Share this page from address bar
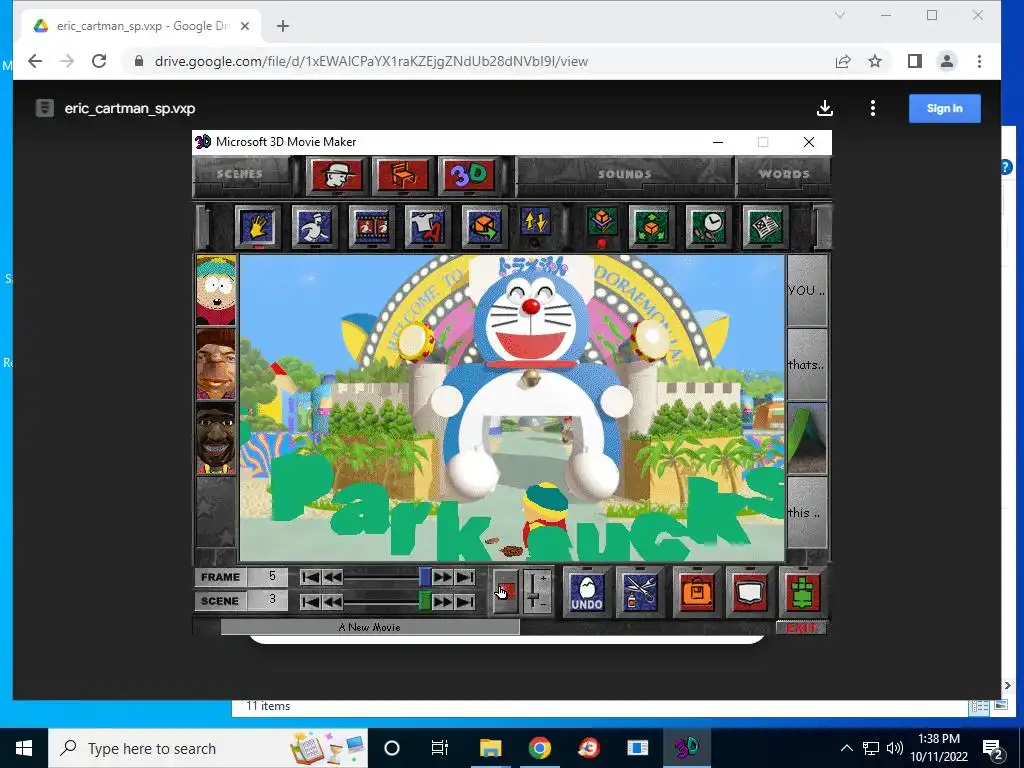Image resolution: width=1024 pixels, height=768 pixels. 843,61
